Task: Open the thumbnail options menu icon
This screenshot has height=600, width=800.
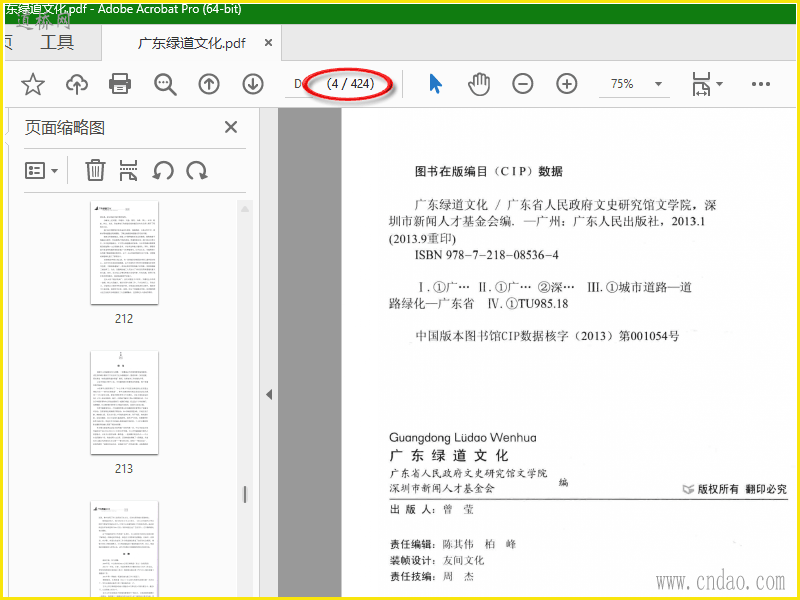Action: (x=41, y=170)
